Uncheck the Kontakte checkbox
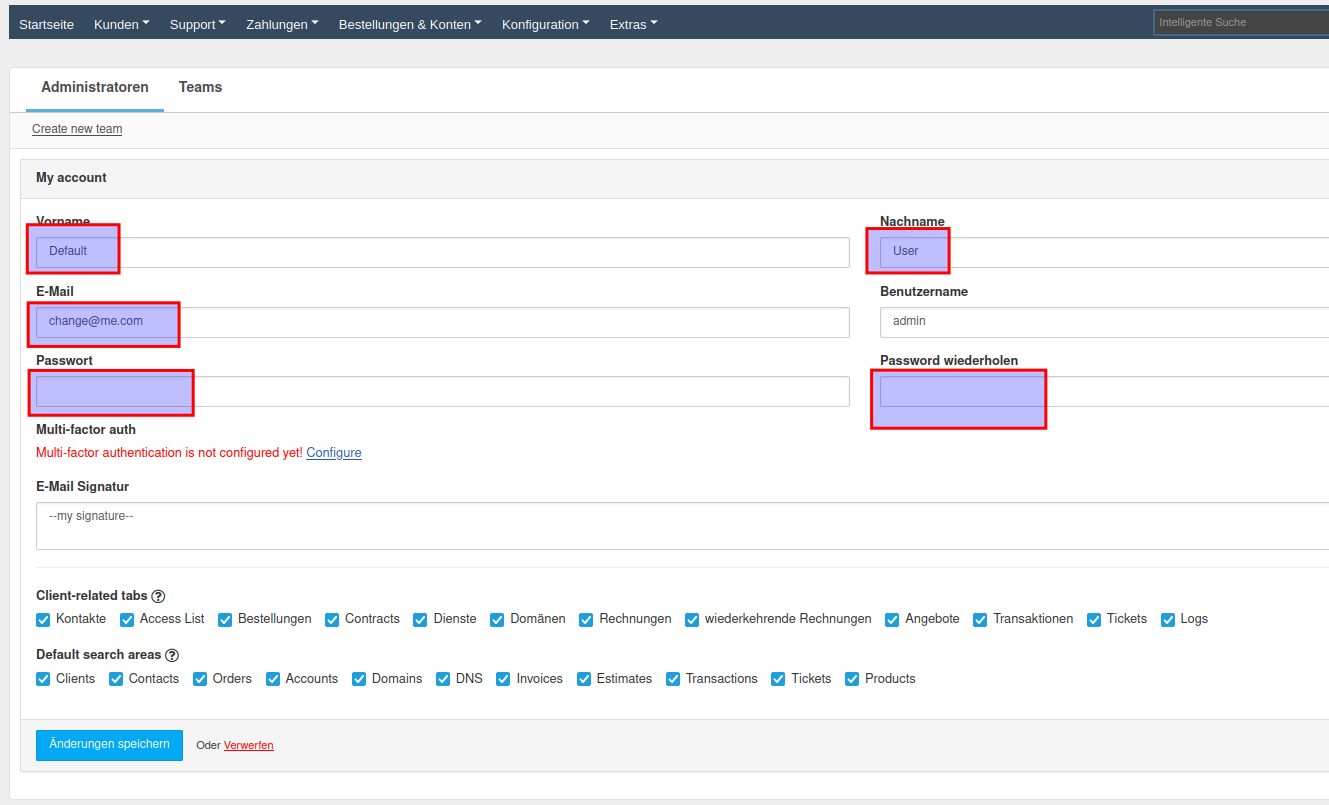1329x805 pixels. pos(43,620)
